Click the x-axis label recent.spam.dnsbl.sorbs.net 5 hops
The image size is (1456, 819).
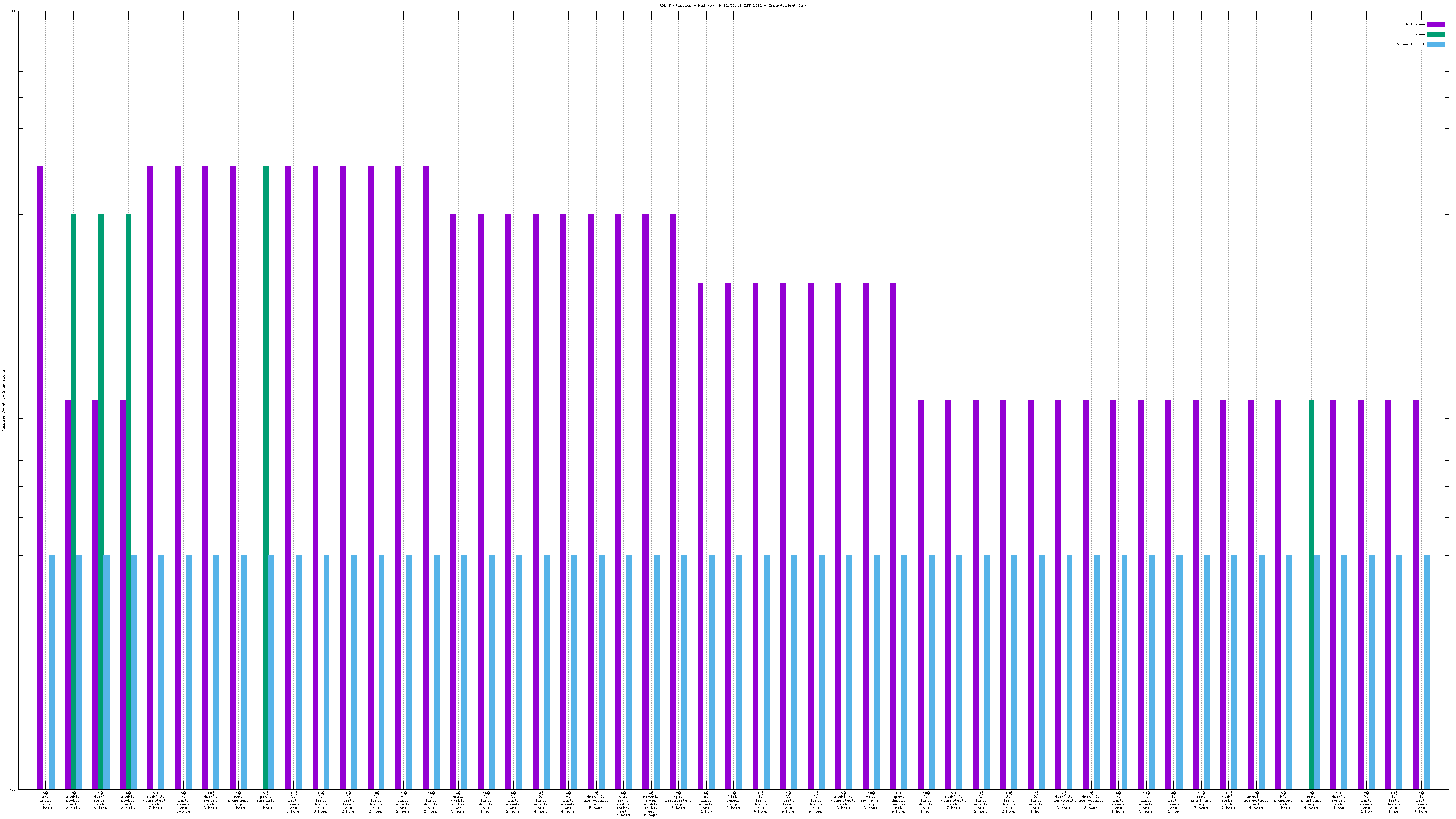[651, 804]
